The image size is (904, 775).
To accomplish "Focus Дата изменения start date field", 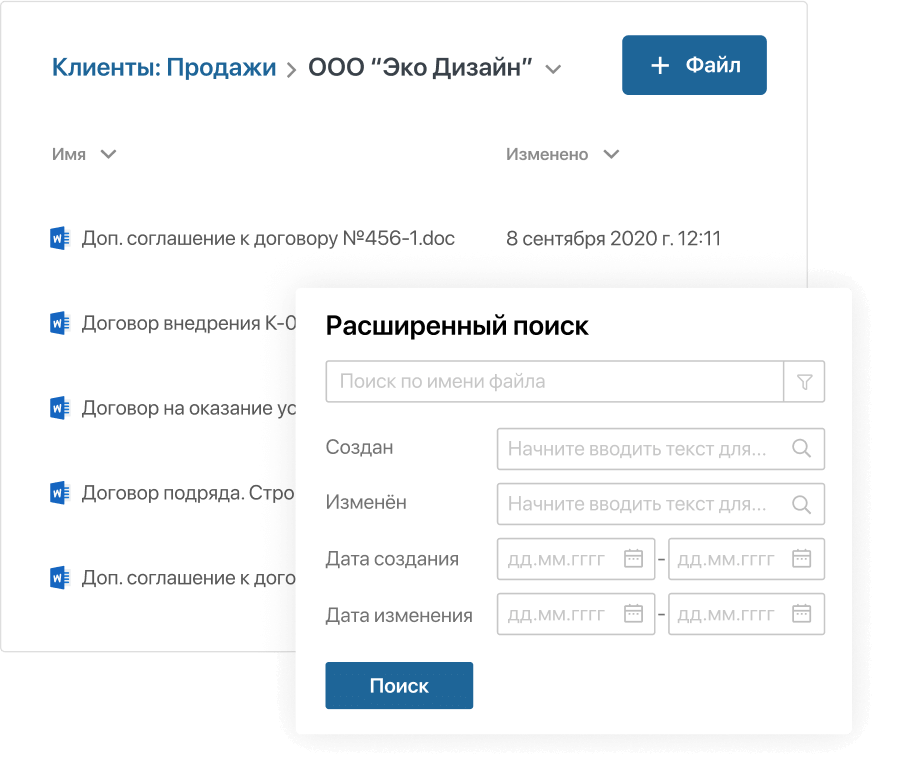I will pos(576,614).
